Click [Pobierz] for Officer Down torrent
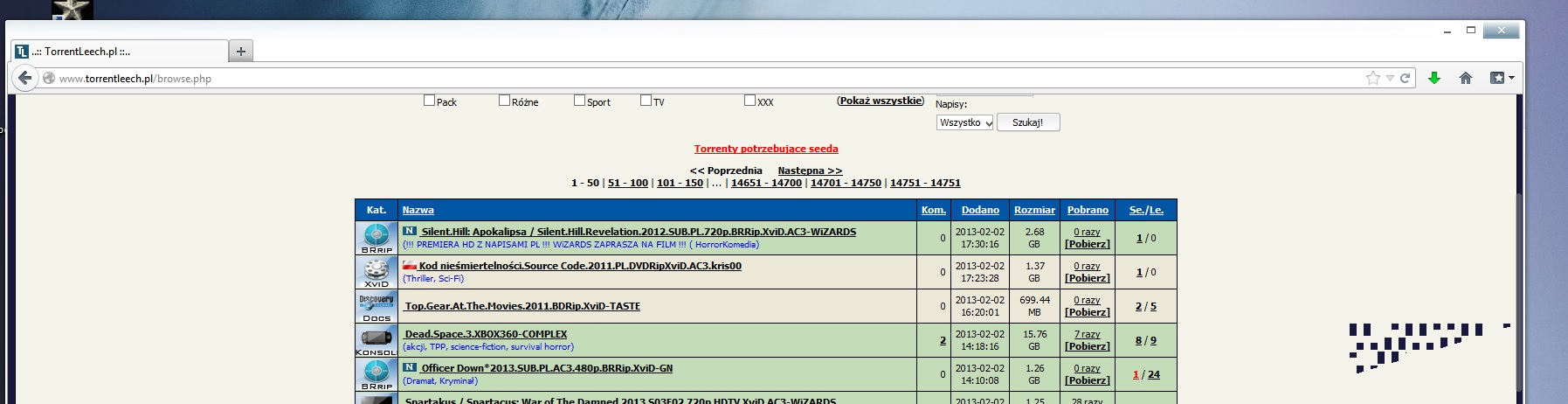Image resolution: width=1568 pixels, height=404 pixels. pos(1088,380)
